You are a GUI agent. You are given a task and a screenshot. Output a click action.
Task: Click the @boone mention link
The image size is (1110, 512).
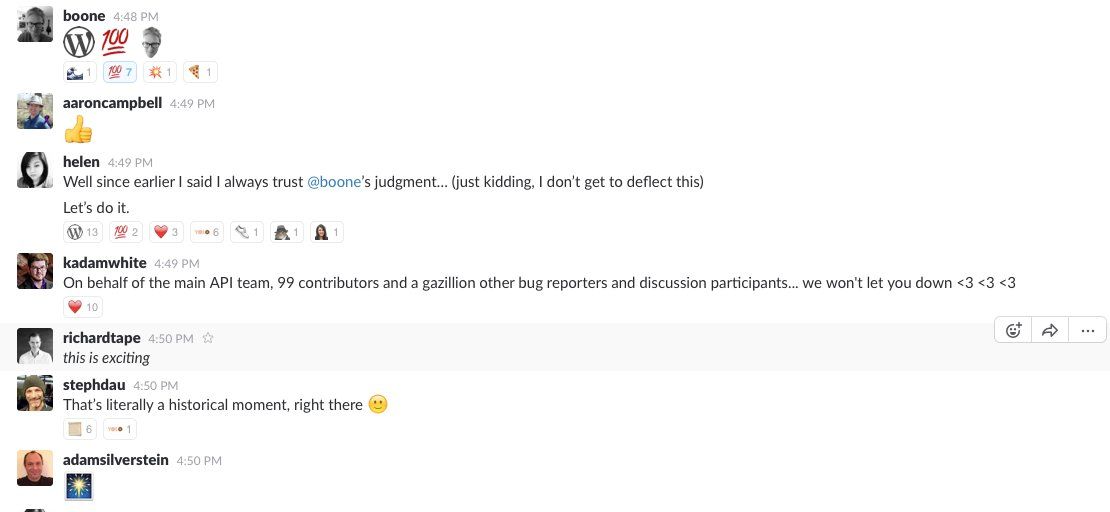click(x=334, y=182)
